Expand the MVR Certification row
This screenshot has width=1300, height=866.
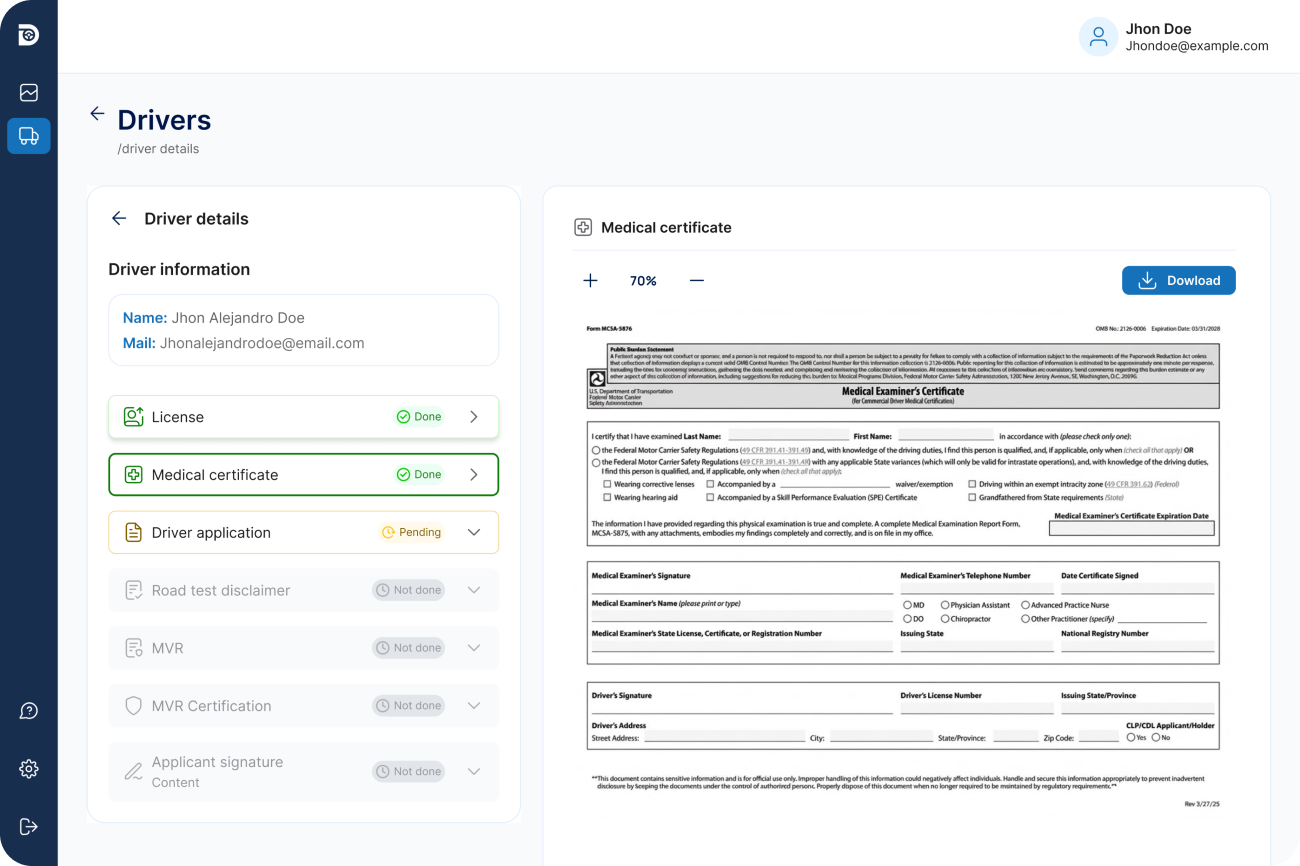tap(474, 706)
